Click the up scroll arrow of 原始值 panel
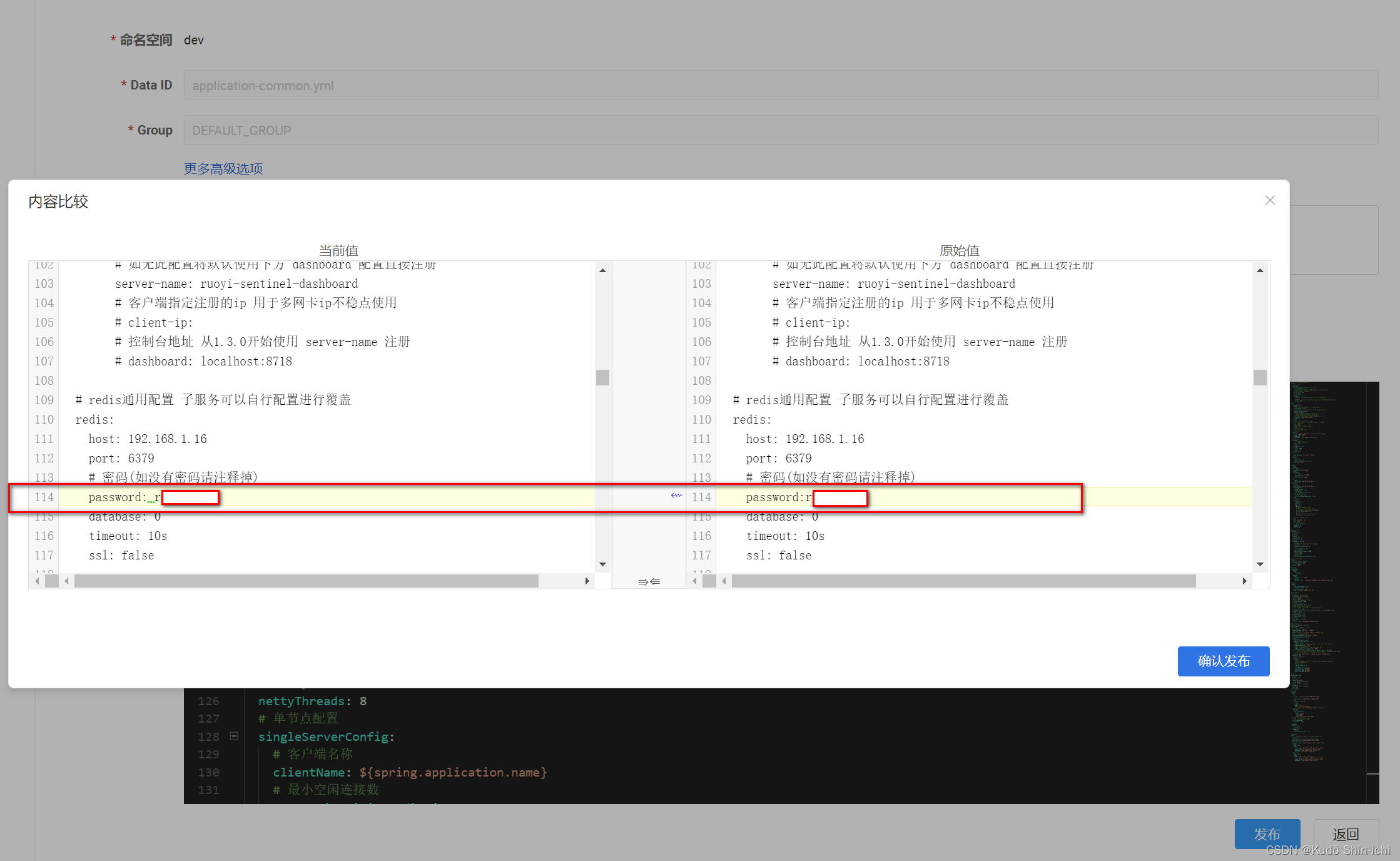 (x=1261, y=270)
